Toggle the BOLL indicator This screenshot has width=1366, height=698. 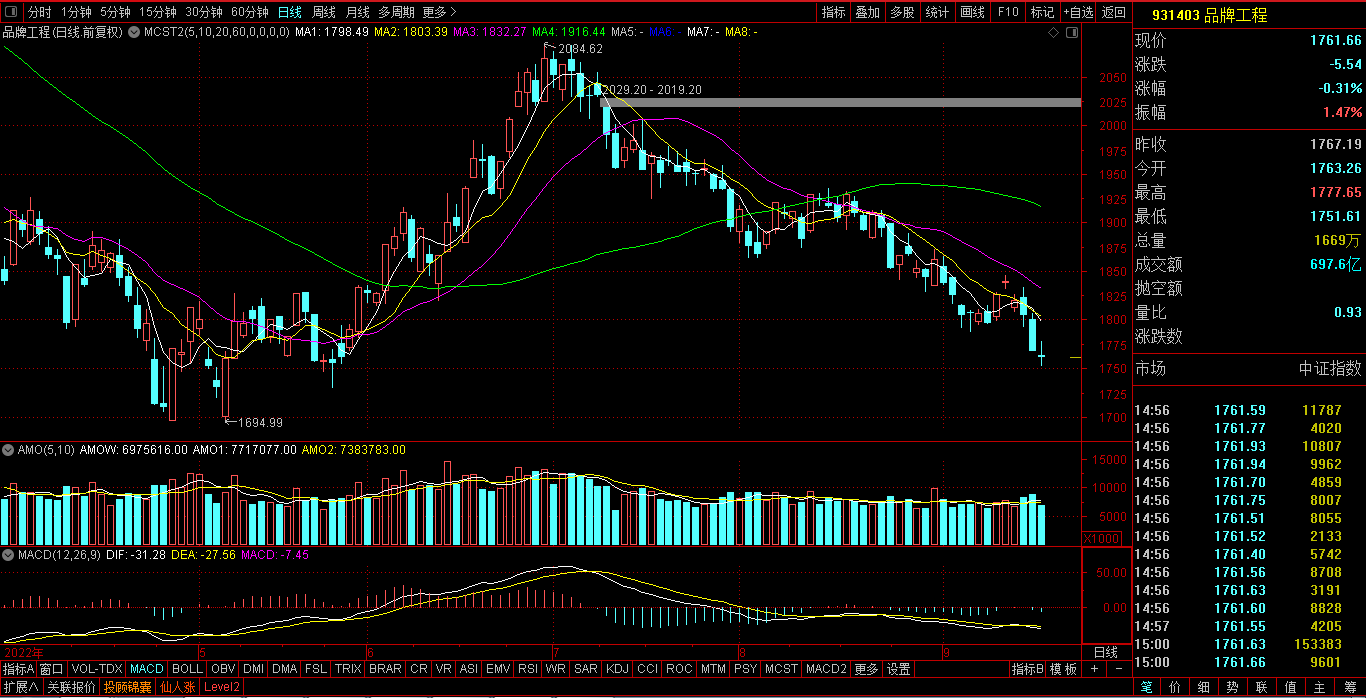(187, 669)
